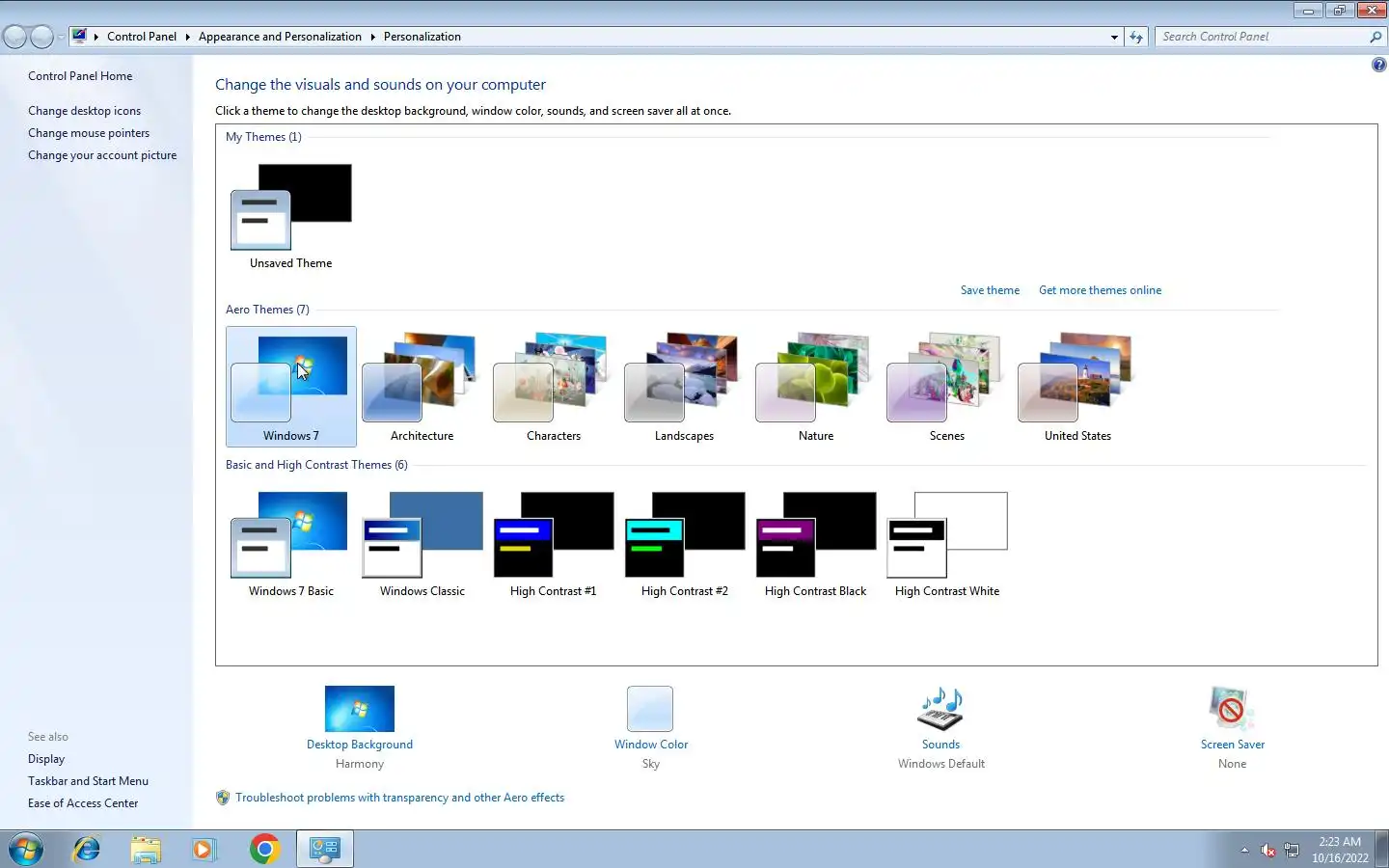Image resolution: width=1389 pixels, height=868 pixels.
Task: Click the search magnifier icon
Action: (x=1375, y=37)
